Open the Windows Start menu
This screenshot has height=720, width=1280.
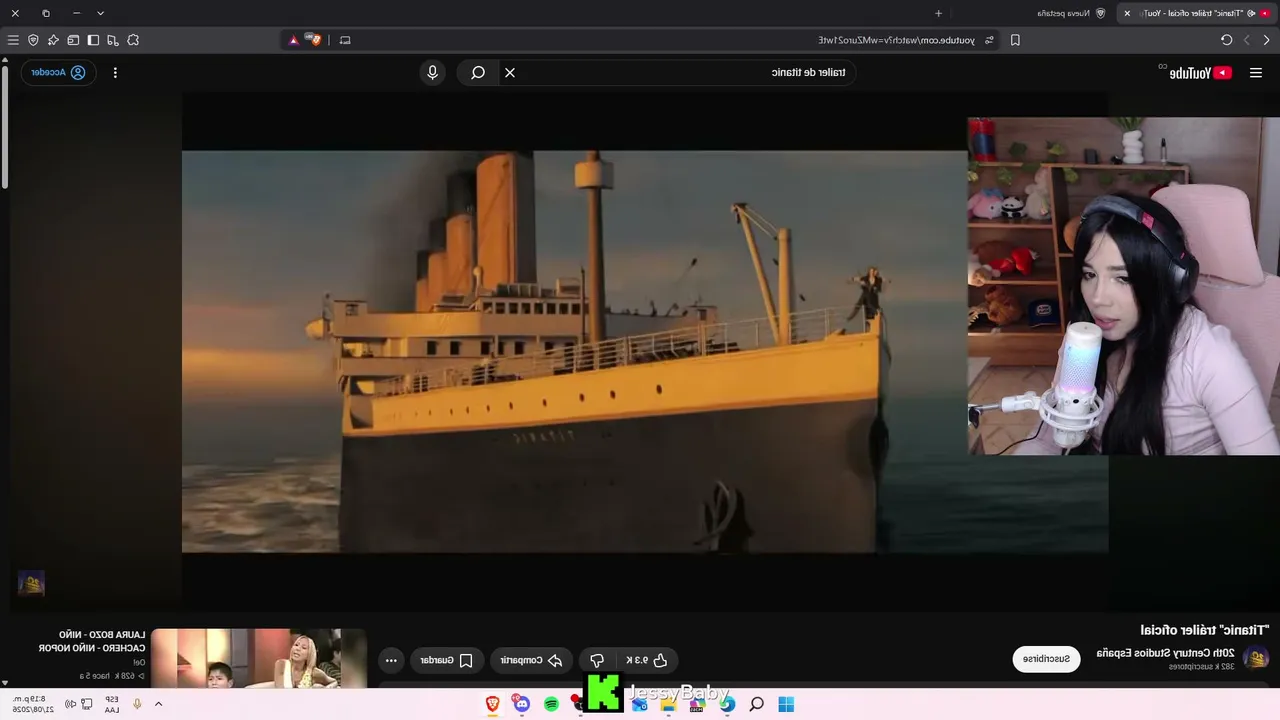pyautogui.click(x=786, y=704)
